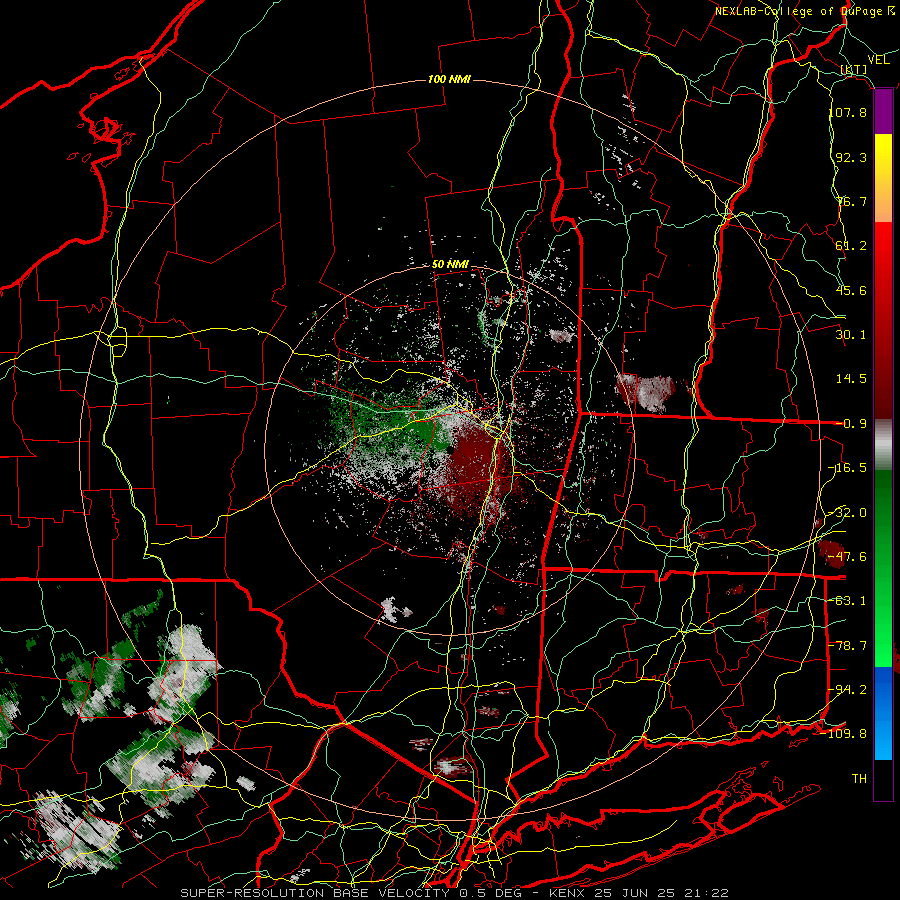The image size is (900, 900).
Task: Click the Super-Resolution Base Velocity caption
Action: pos(454,893)
